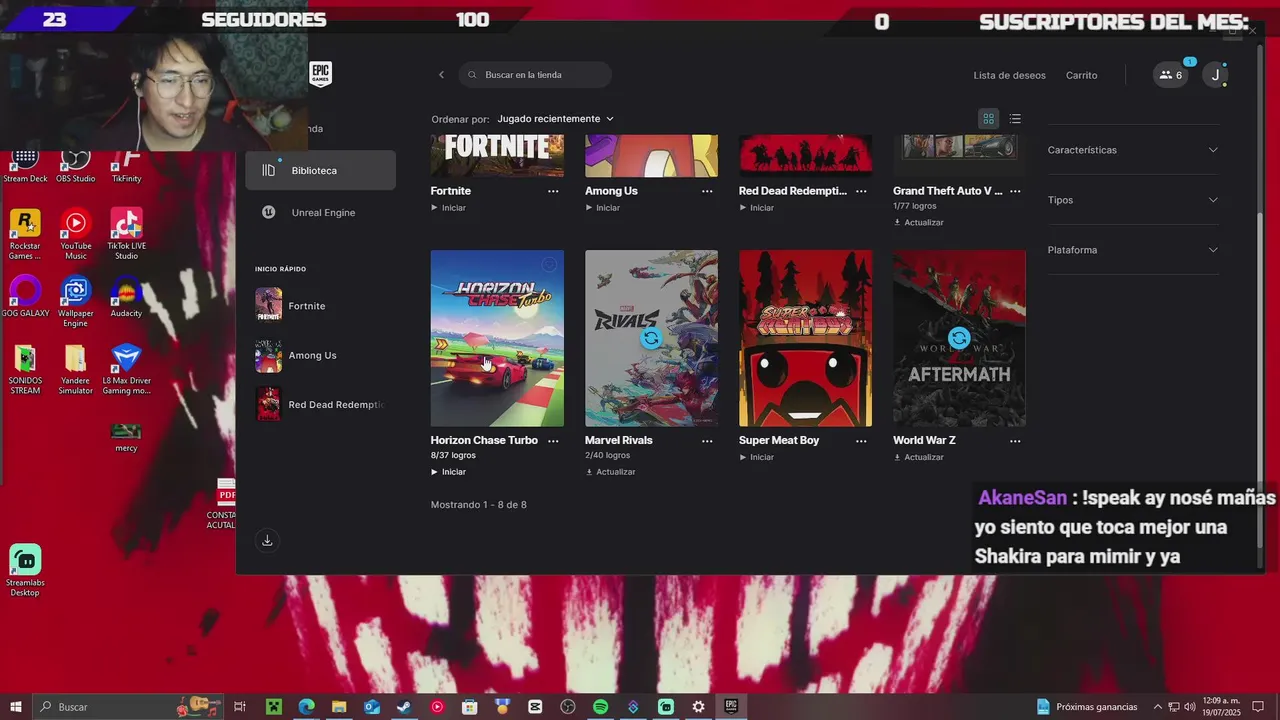The image size is (1280, 720).
Task: Open Spotify from the taskbar
Action: click(600, 707)
